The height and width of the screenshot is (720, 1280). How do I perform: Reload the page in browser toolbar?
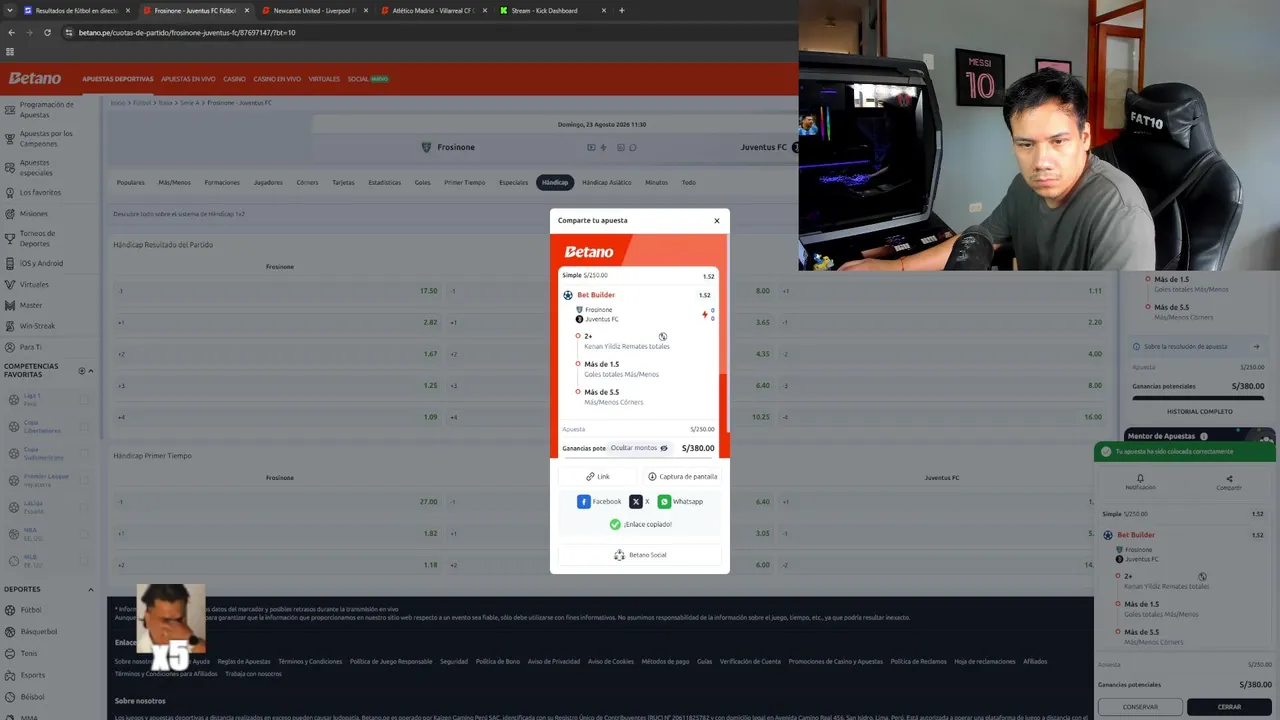(47, 32)
